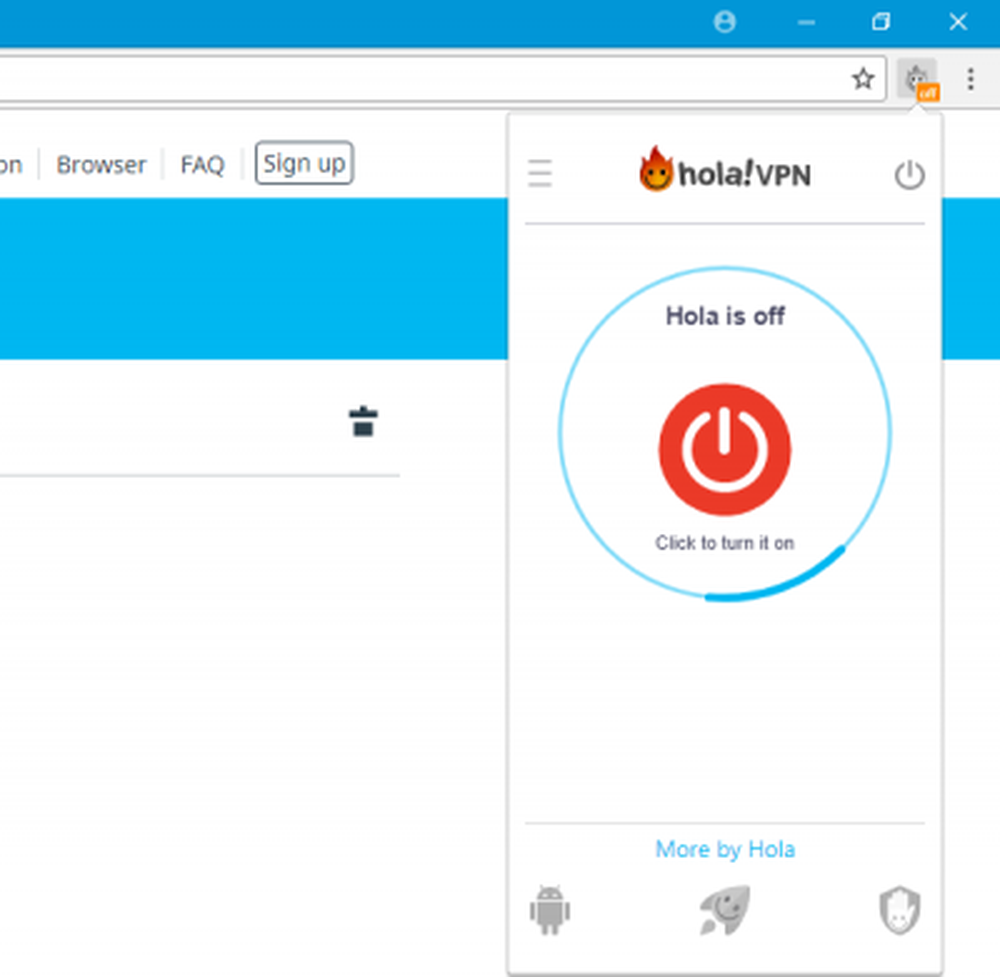Bookmark this page with the star icon

(862, 79)
